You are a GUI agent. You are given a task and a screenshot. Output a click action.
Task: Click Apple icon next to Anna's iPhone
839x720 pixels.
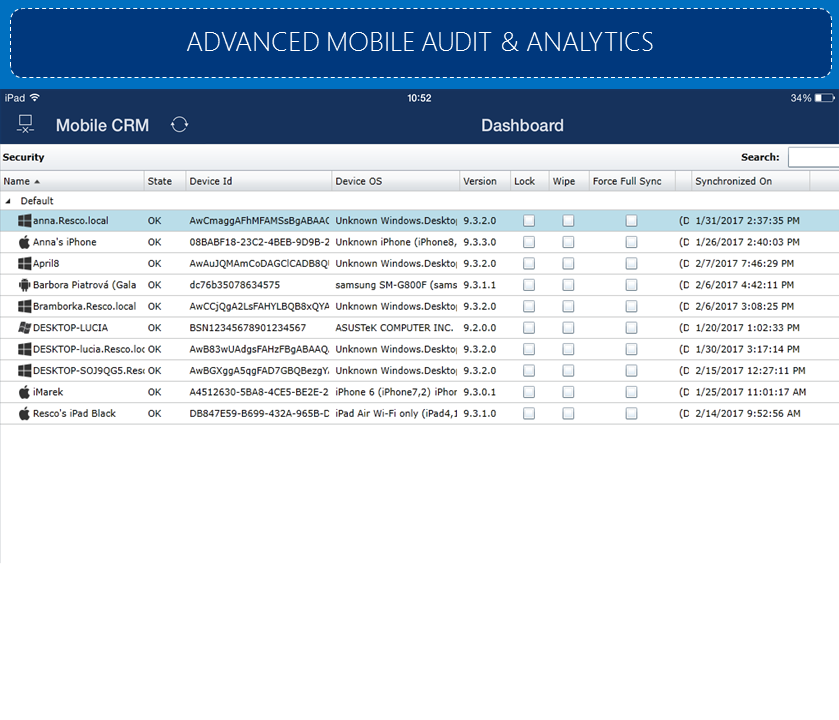pos(24,242)
